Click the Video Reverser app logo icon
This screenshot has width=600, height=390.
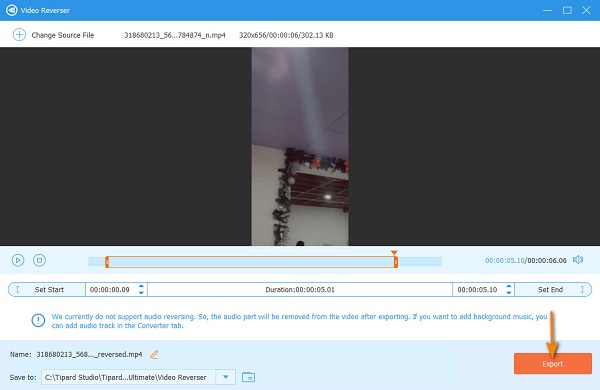(x=11, y=10)
